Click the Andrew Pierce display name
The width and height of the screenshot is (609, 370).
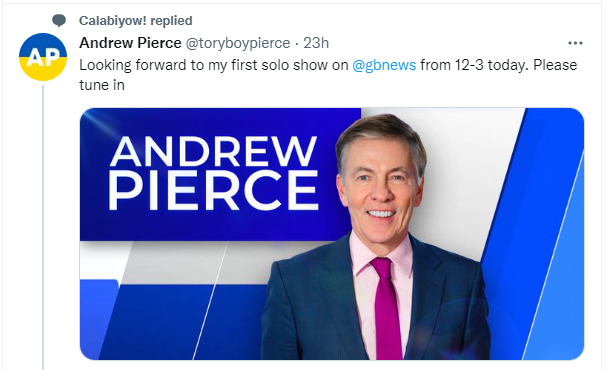pos(130,43)
